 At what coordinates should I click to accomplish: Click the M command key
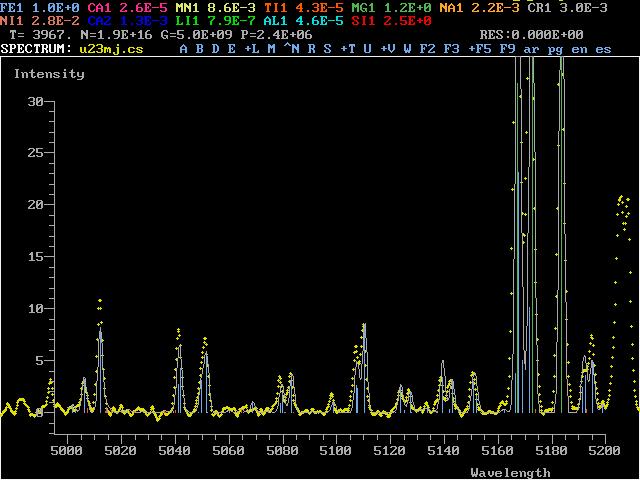pyautogui.click(x=271, y=49)
